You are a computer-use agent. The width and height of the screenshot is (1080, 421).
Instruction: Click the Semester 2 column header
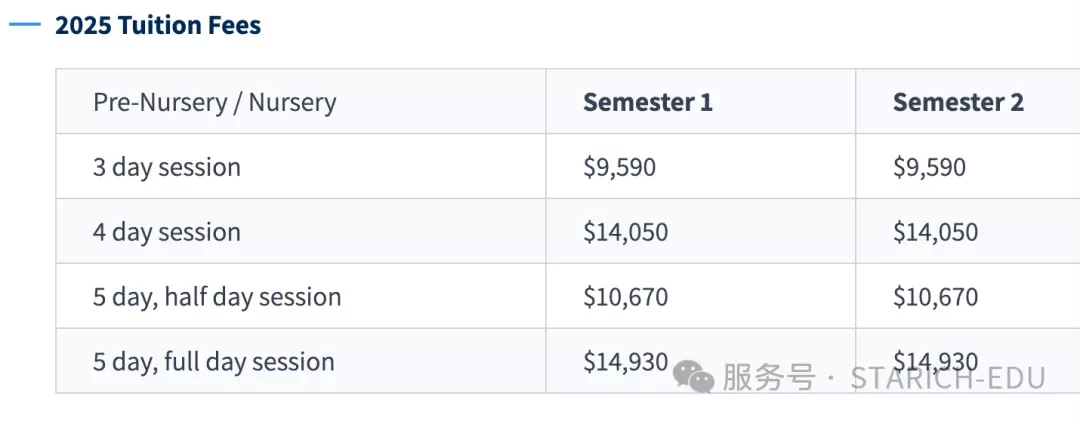(958, 103)
